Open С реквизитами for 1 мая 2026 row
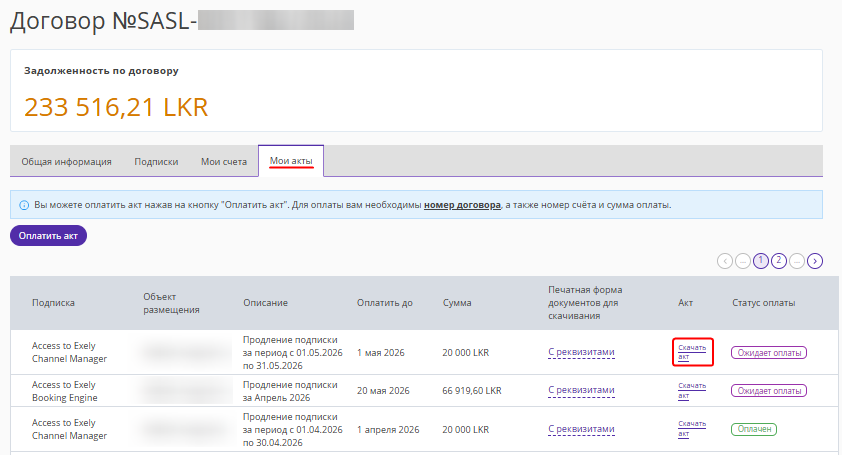The height and width of the screenshot is (455, 842). coord(581,352)
